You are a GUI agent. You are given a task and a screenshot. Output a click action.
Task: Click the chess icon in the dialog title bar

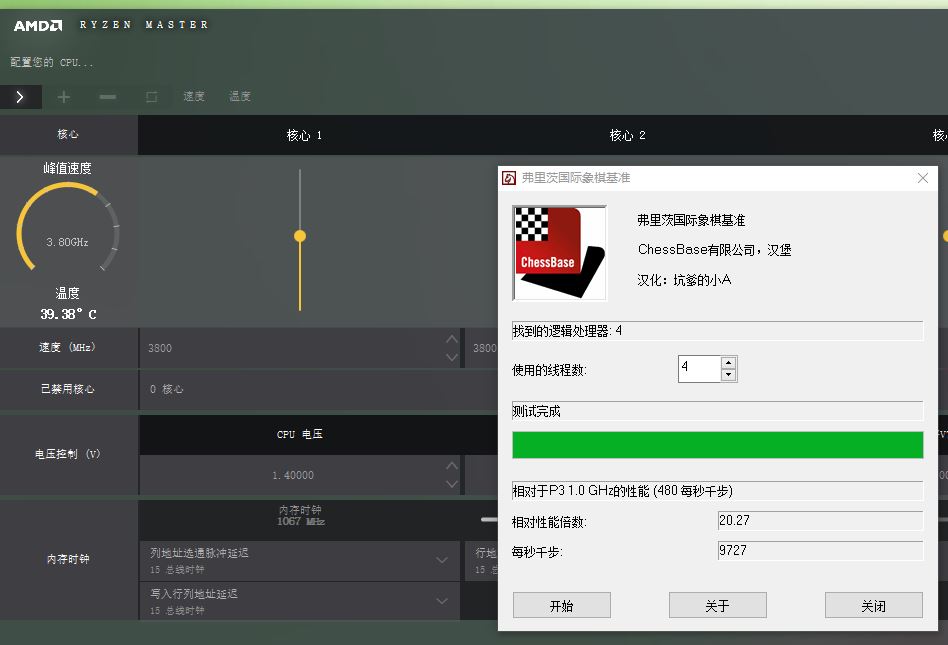tap(508, 177)
